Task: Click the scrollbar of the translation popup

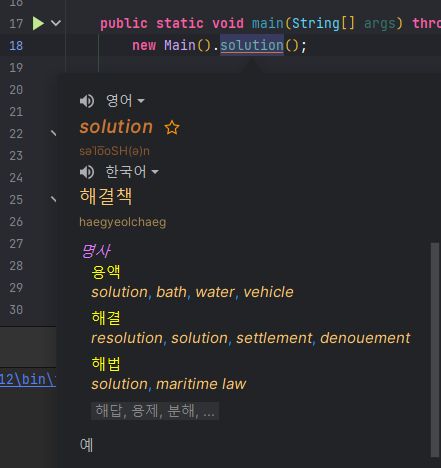Action: coord(435,350)
